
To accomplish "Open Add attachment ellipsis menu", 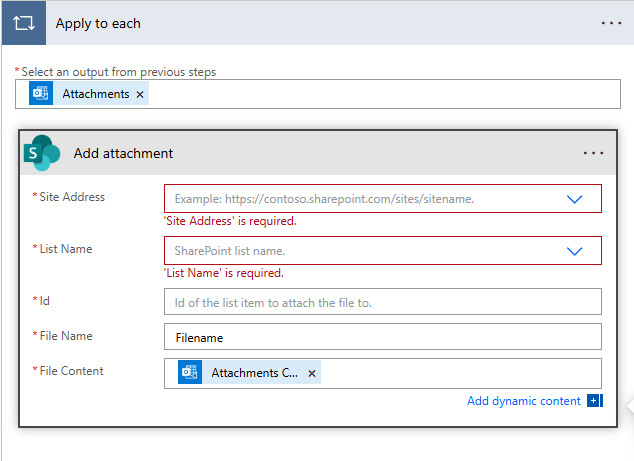I will (x=593, y=153).
